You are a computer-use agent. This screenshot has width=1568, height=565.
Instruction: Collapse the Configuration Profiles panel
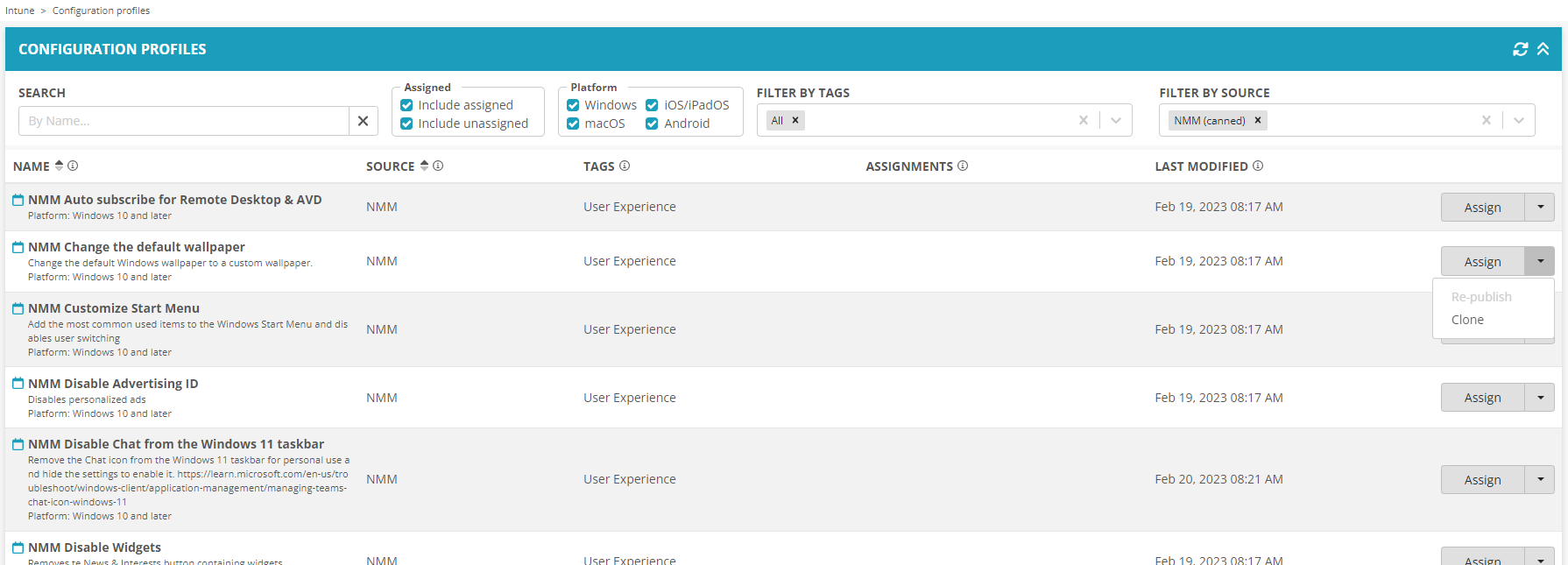click(x=1543, y=49)
